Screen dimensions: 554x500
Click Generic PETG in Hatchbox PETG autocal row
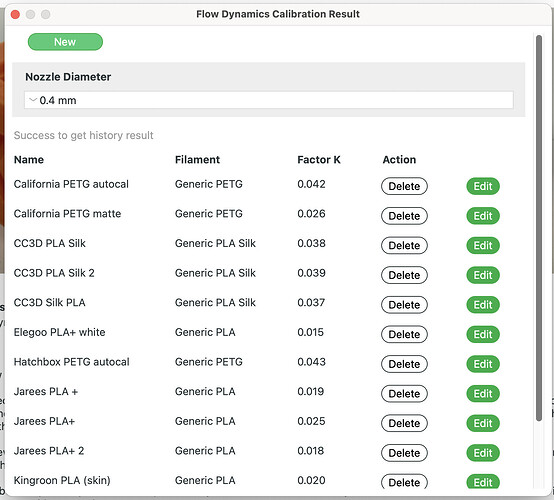click(x=208, y=362)
